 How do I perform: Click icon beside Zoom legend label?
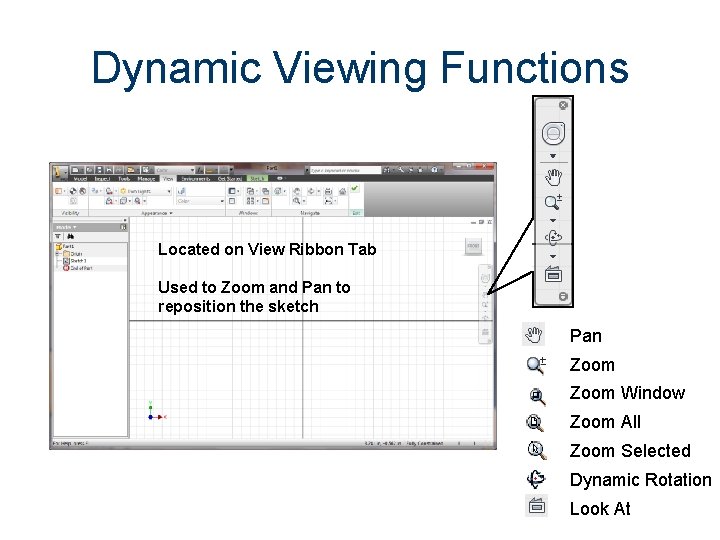tap(536, 365)
